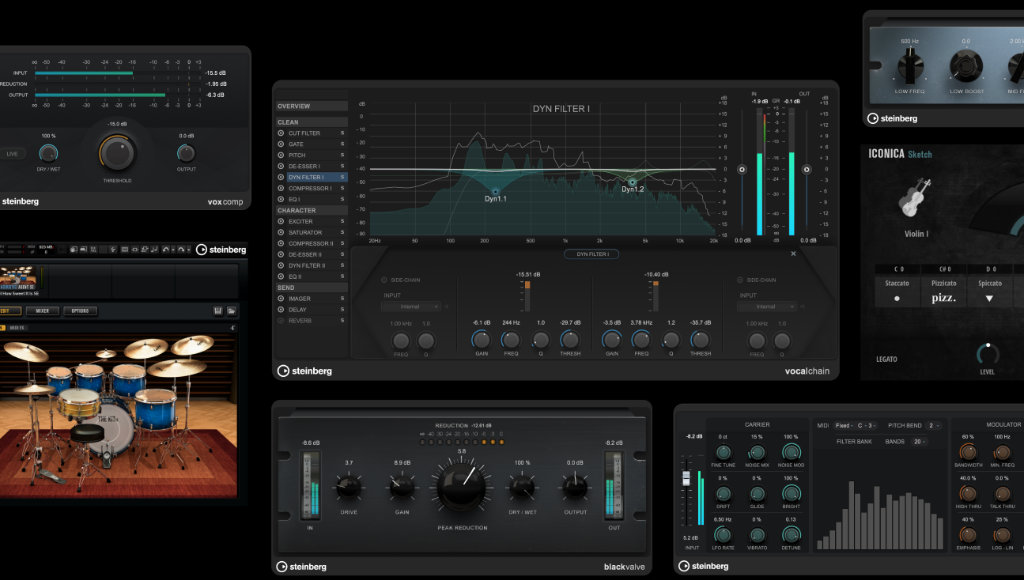Open the left side-chain Input dropdown

(411, 306)
